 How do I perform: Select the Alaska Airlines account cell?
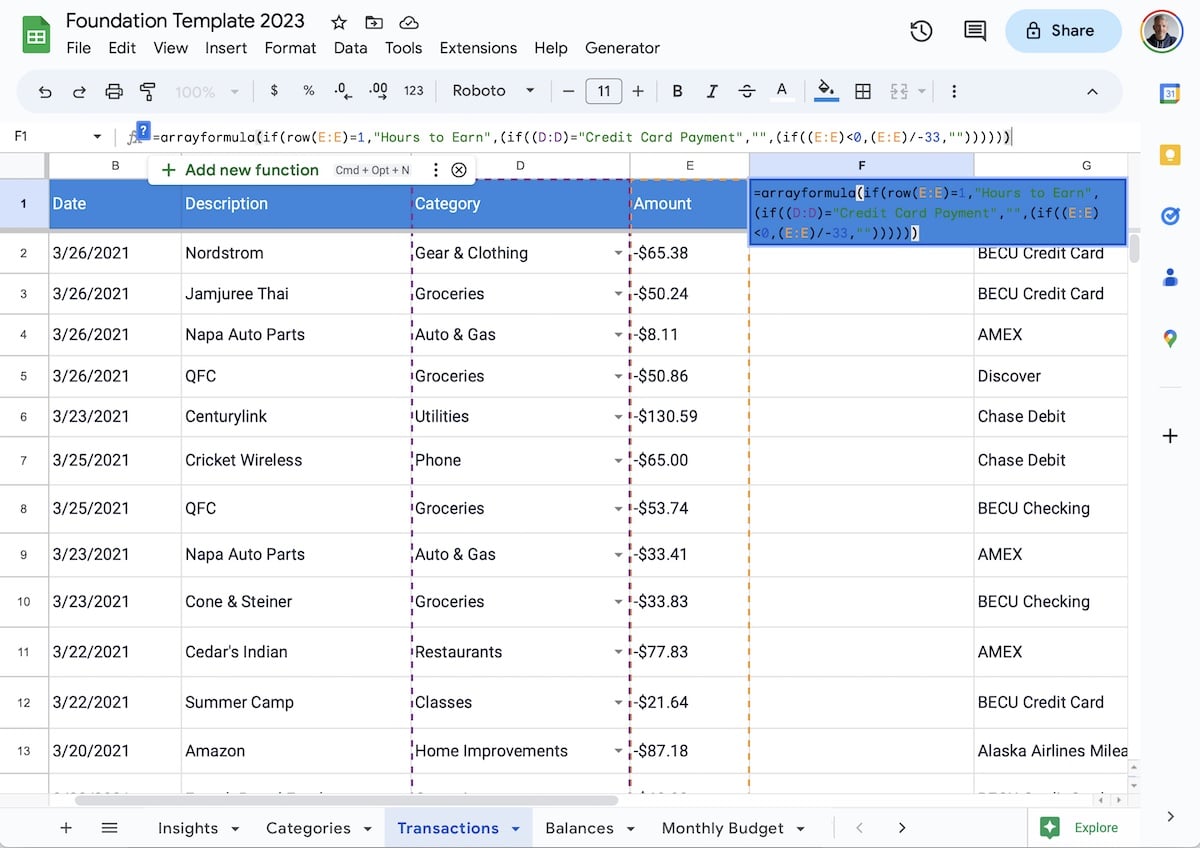pyautogui.click(x=1052, y=751)
